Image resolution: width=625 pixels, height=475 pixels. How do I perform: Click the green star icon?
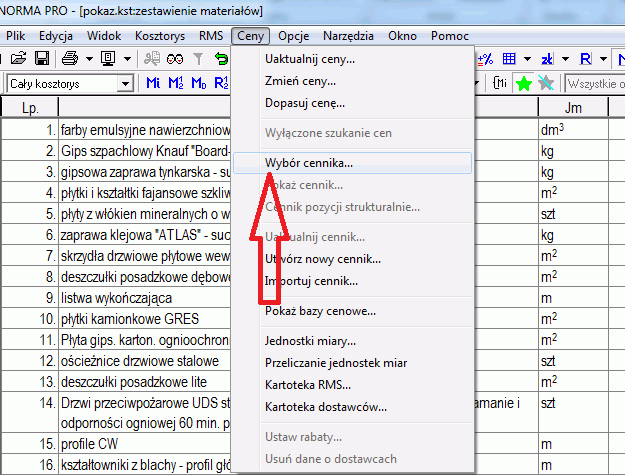524,84
